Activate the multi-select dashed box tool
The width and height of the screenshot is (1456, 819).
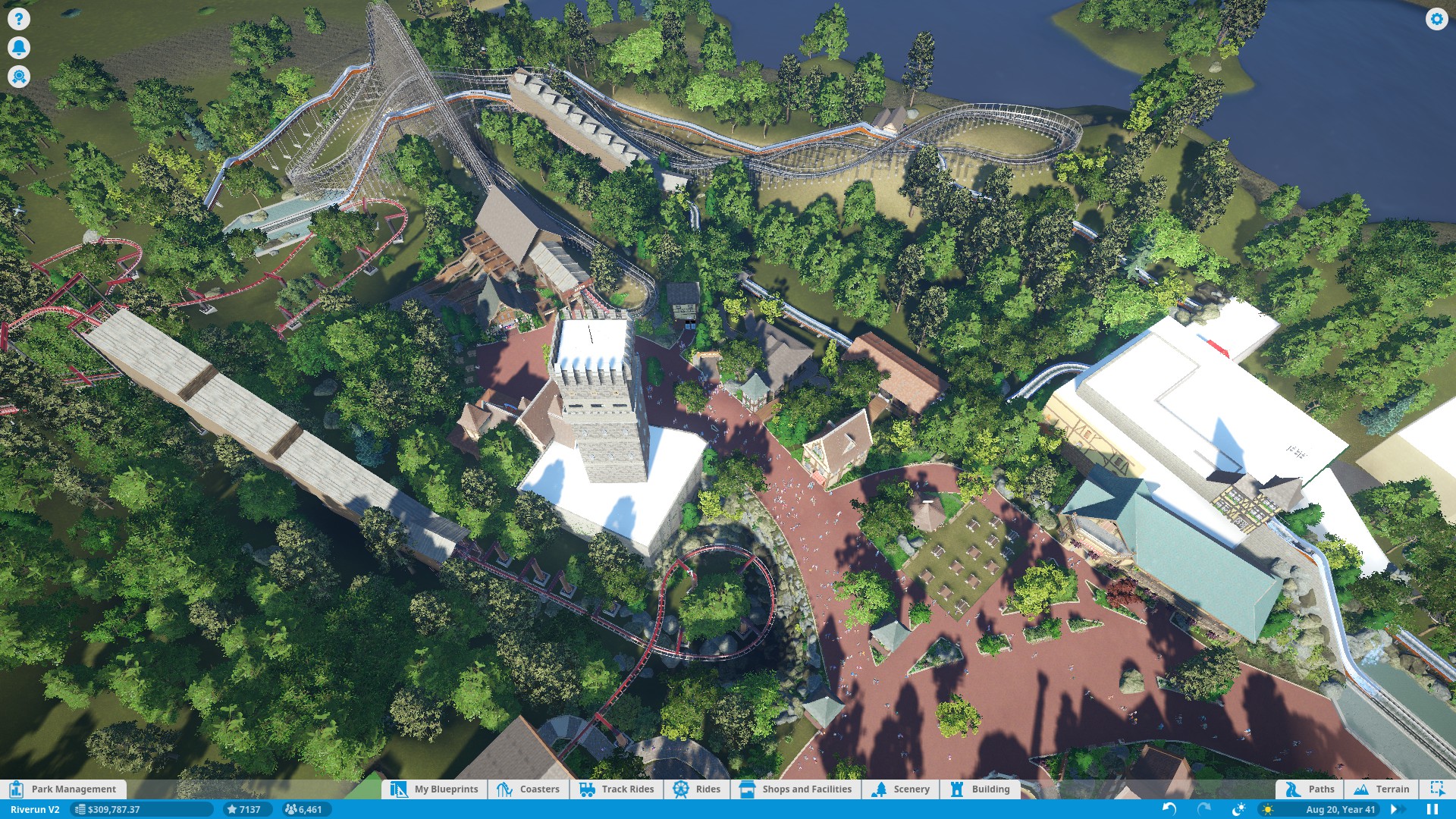click(1436, 789)
